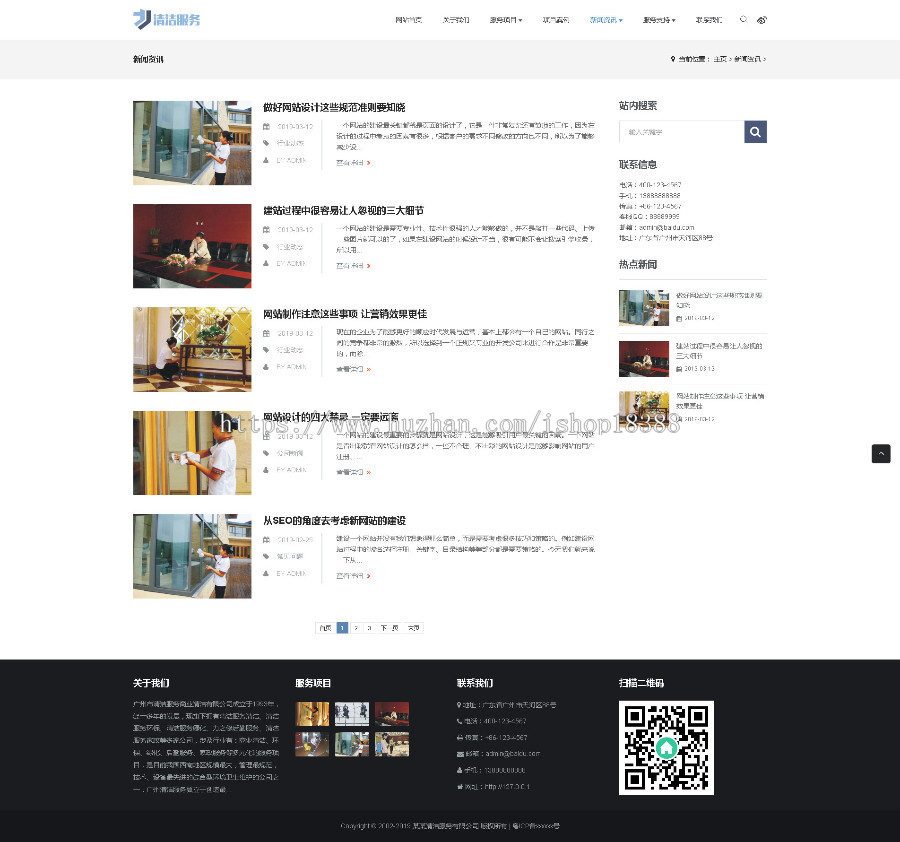Click the 站内搜索 keyword input field

click(682, 132)
